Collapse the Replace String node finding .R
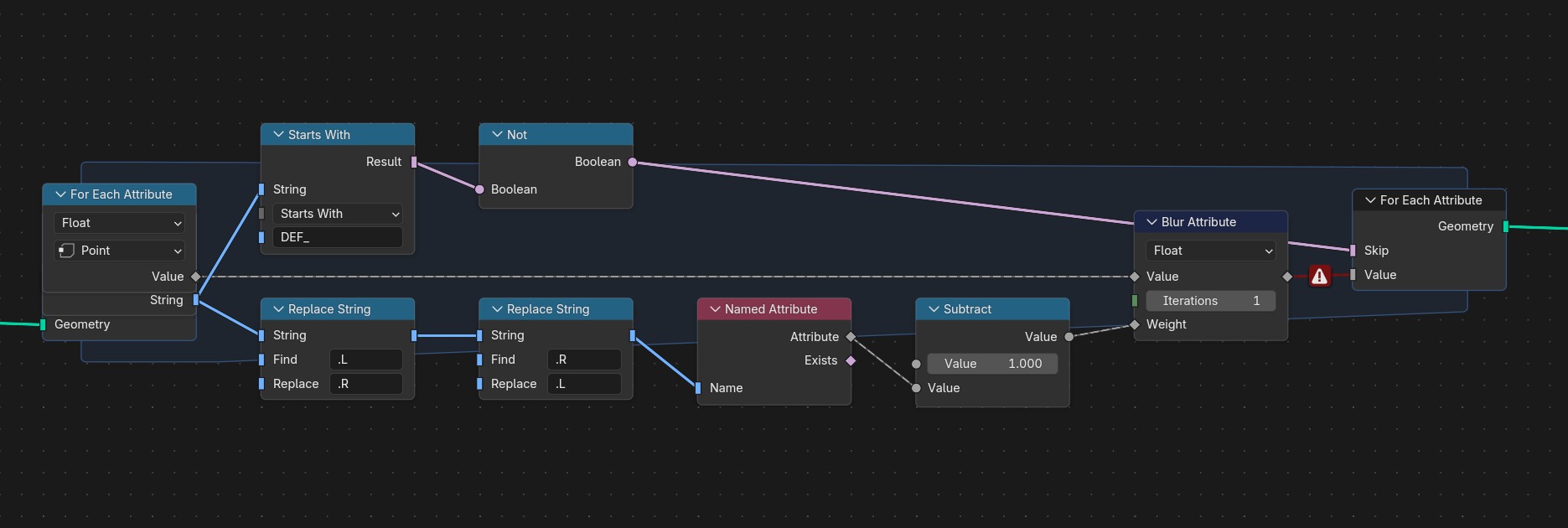Screen dimensions: 1568x528 click(x=497, y=309)
